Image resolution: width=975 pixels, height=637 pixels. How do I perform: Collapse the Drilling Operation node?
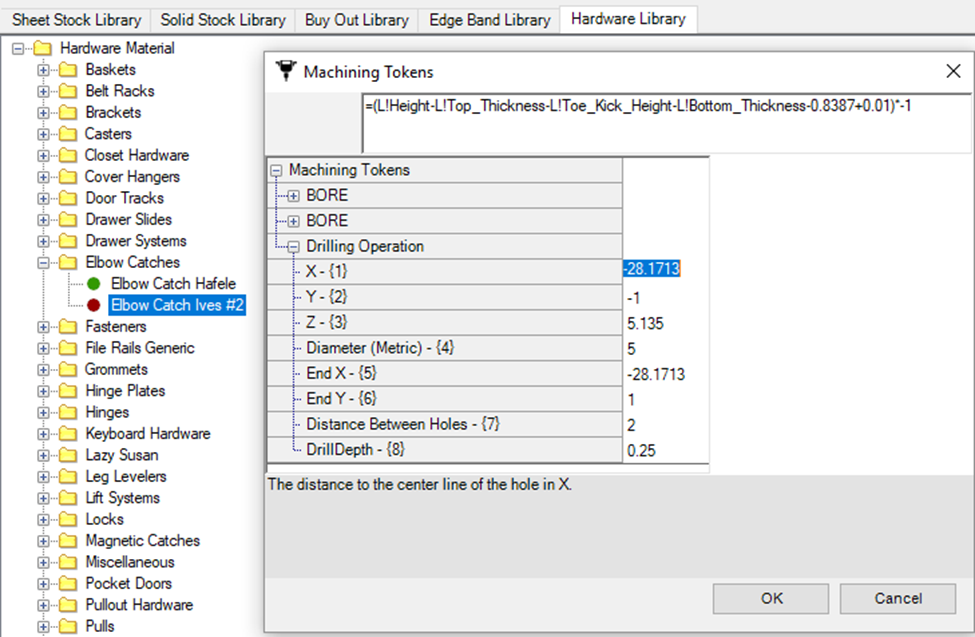(x=294, y=247)
